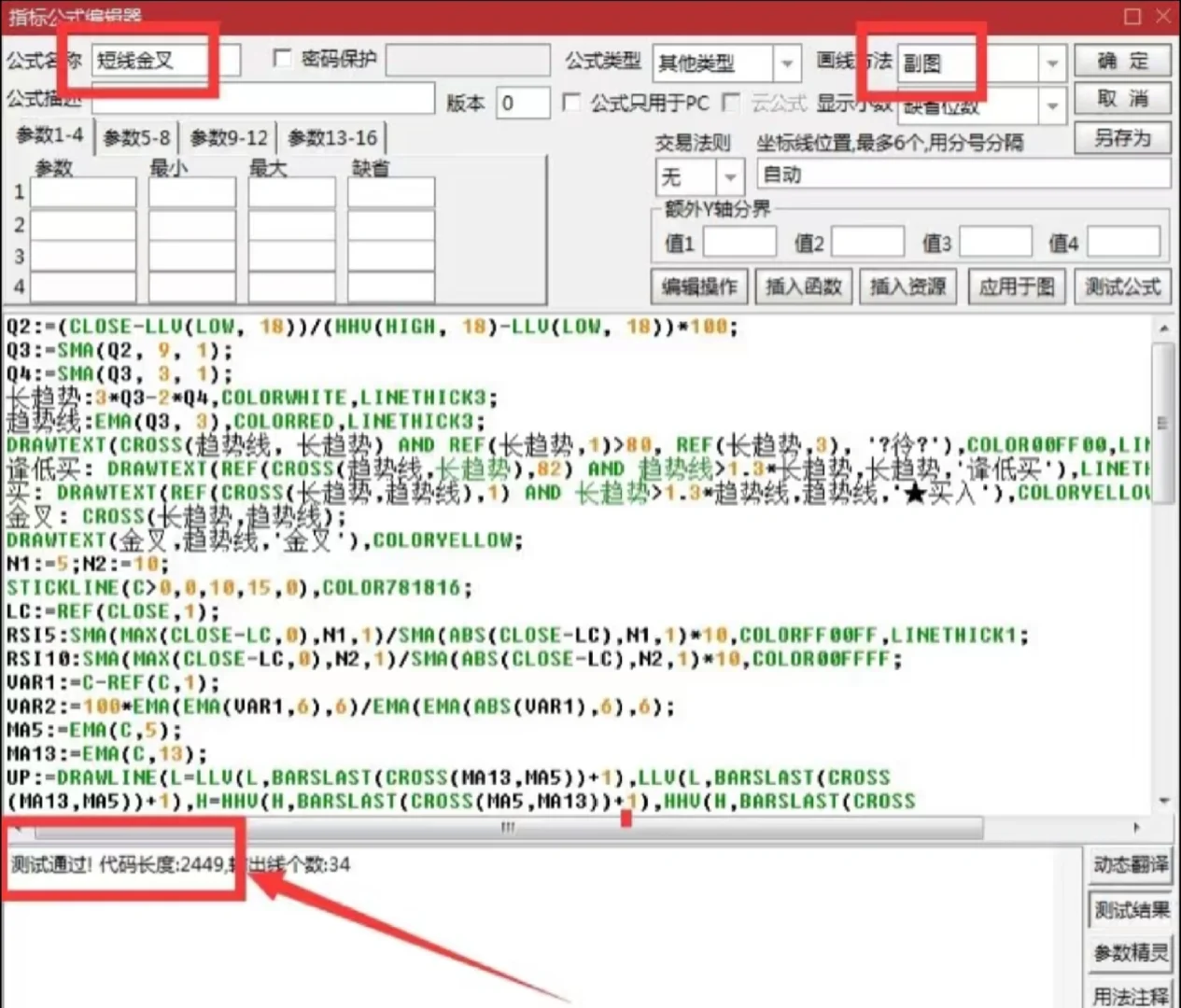Select the 参数13-16 tab
1181x1008 pixels.
[332, 137]
